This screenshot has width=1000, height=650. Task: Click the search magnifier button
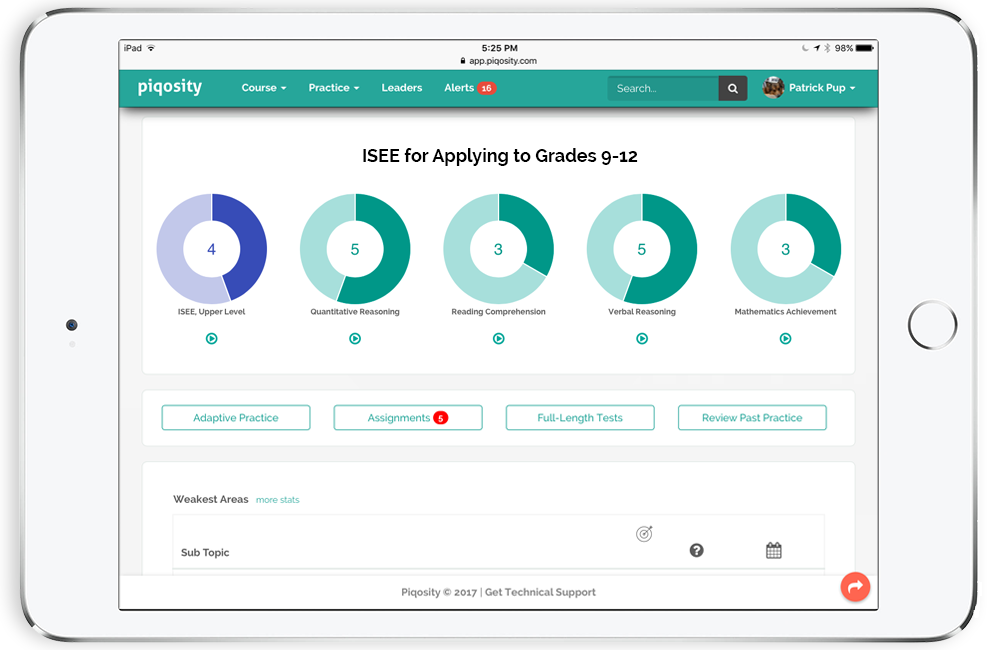click(732, 88)
